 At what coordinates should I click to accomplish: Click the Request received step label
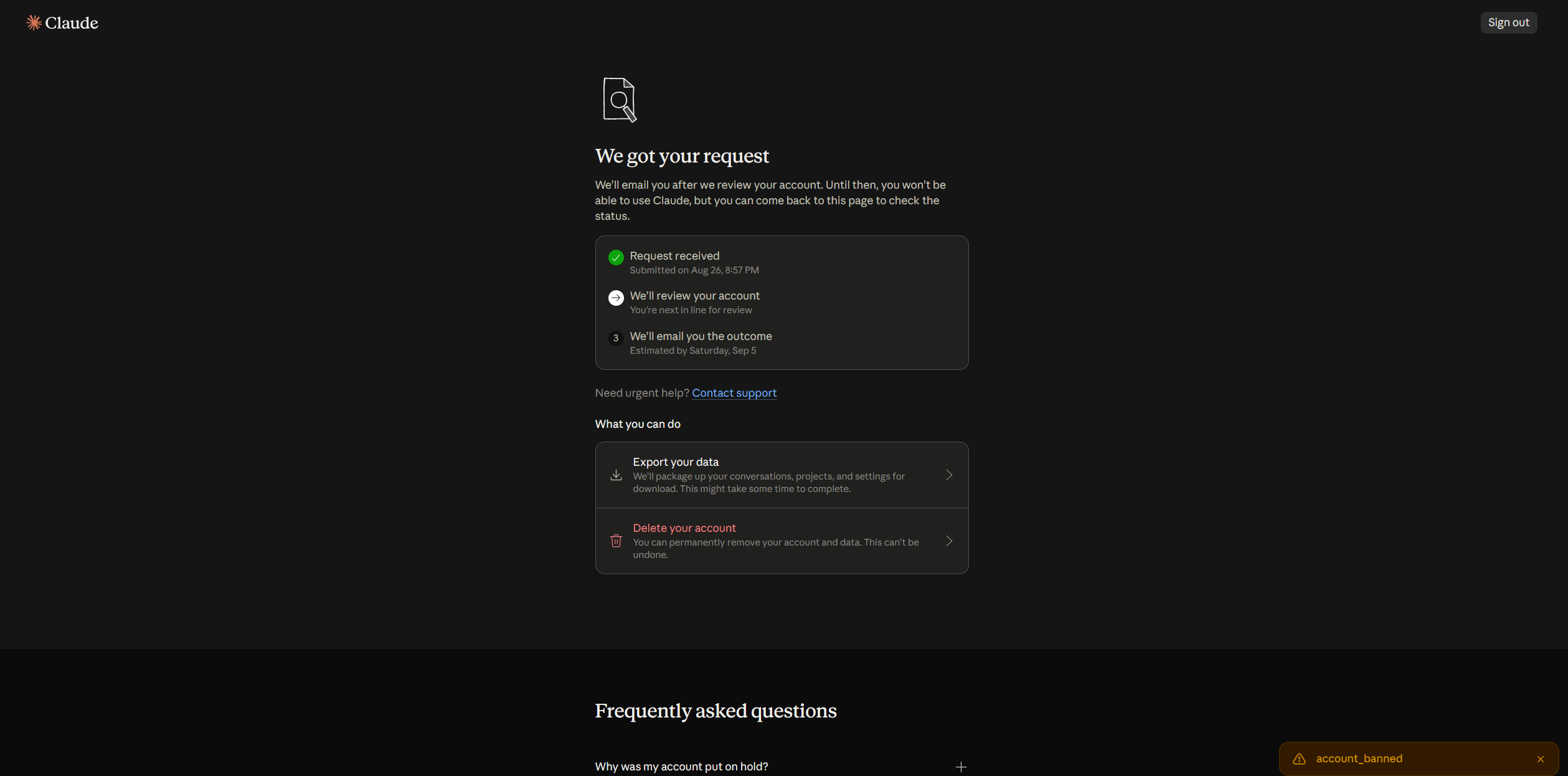[x=674, y=256]
